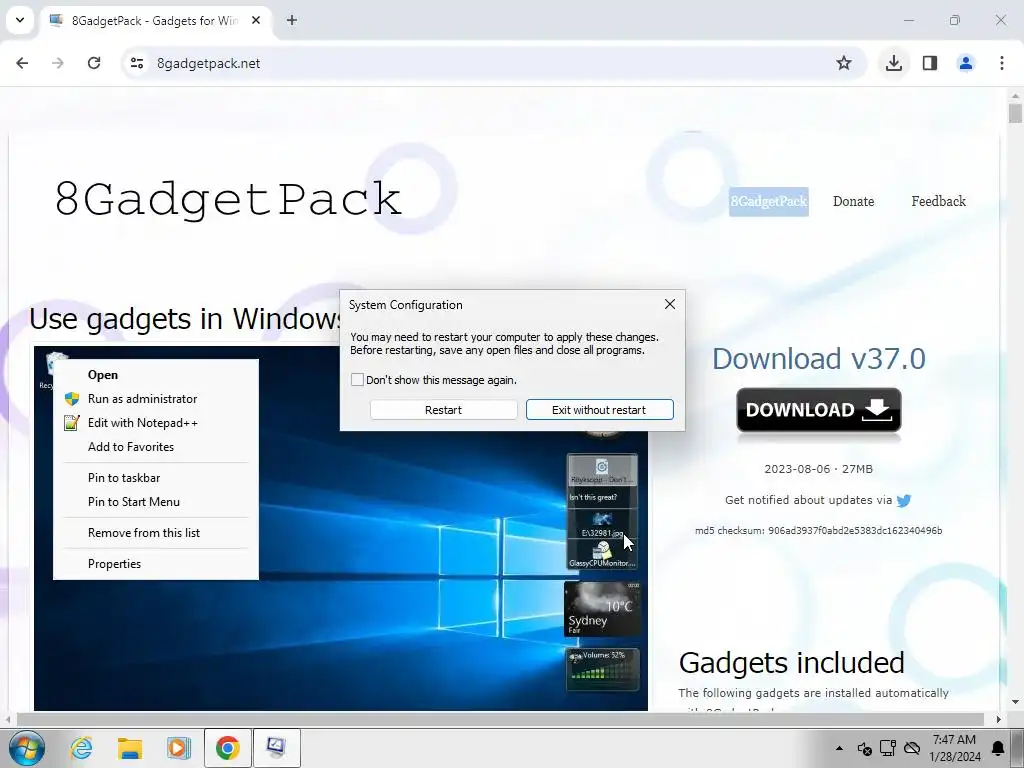Image resolution: width=1024 pixels, height=768 pixels.
Task: Select the 8GadgetPack browser tab
Action: click(153, 21)
